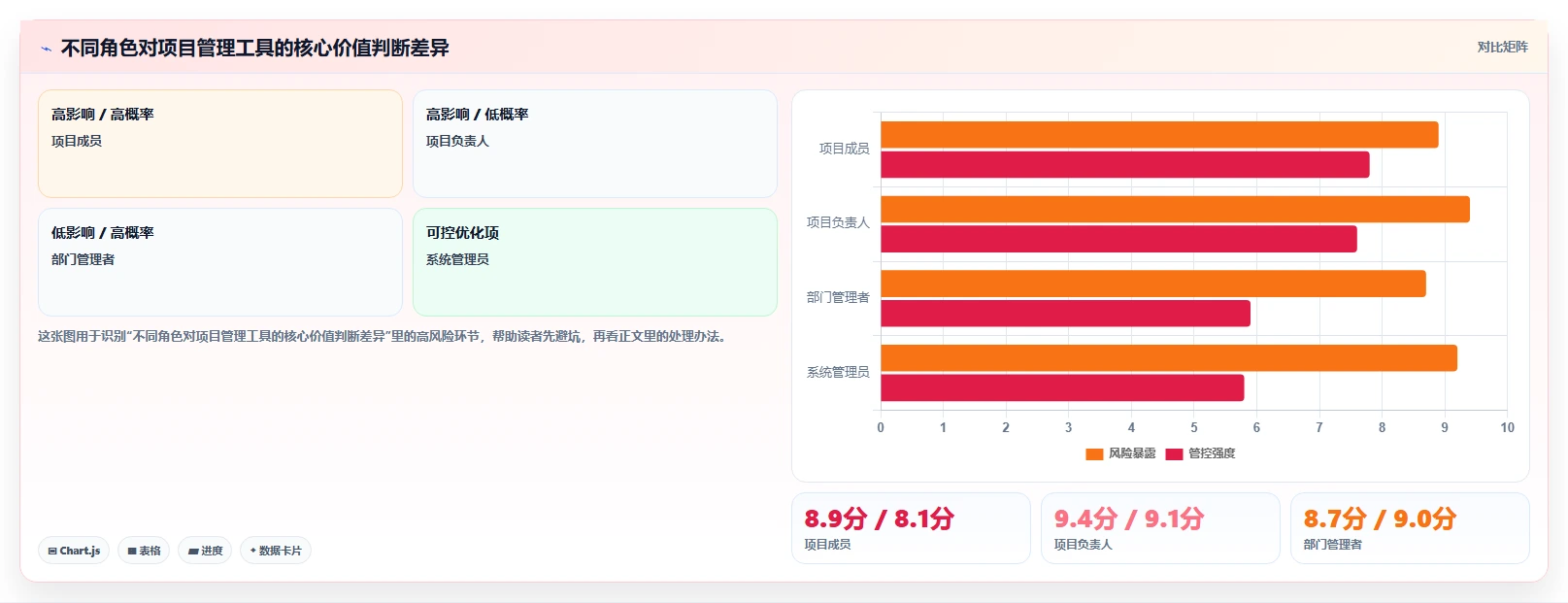Viewport: 1568px width, 603px height.
Task: Click the Chart.js tag chip
Action: point(74,551)
